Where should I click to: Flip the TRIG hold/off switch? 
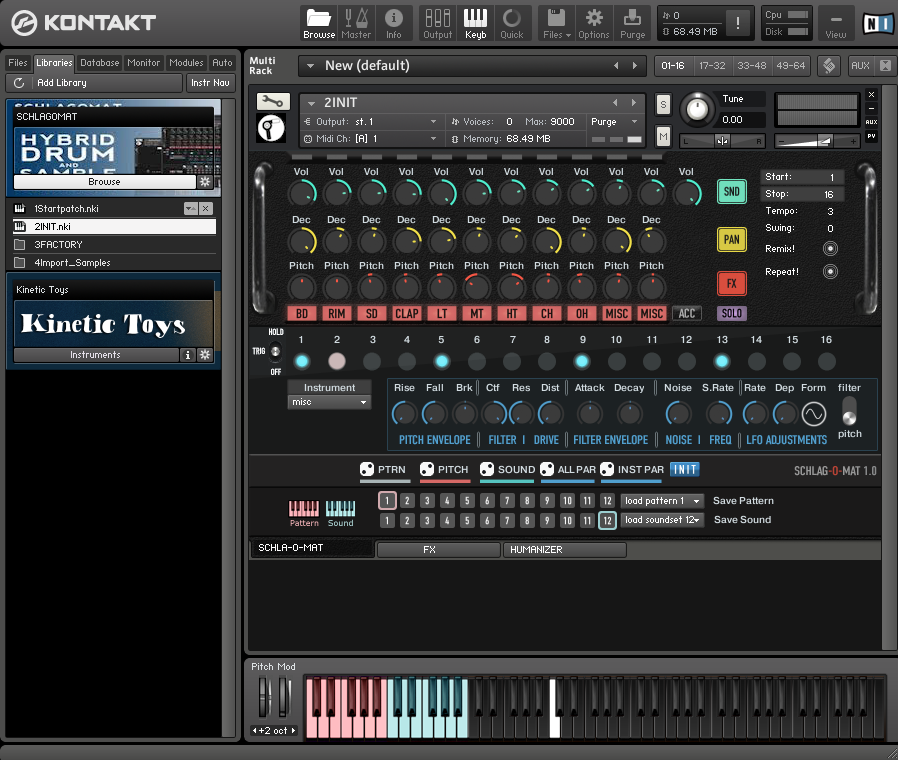275,351
